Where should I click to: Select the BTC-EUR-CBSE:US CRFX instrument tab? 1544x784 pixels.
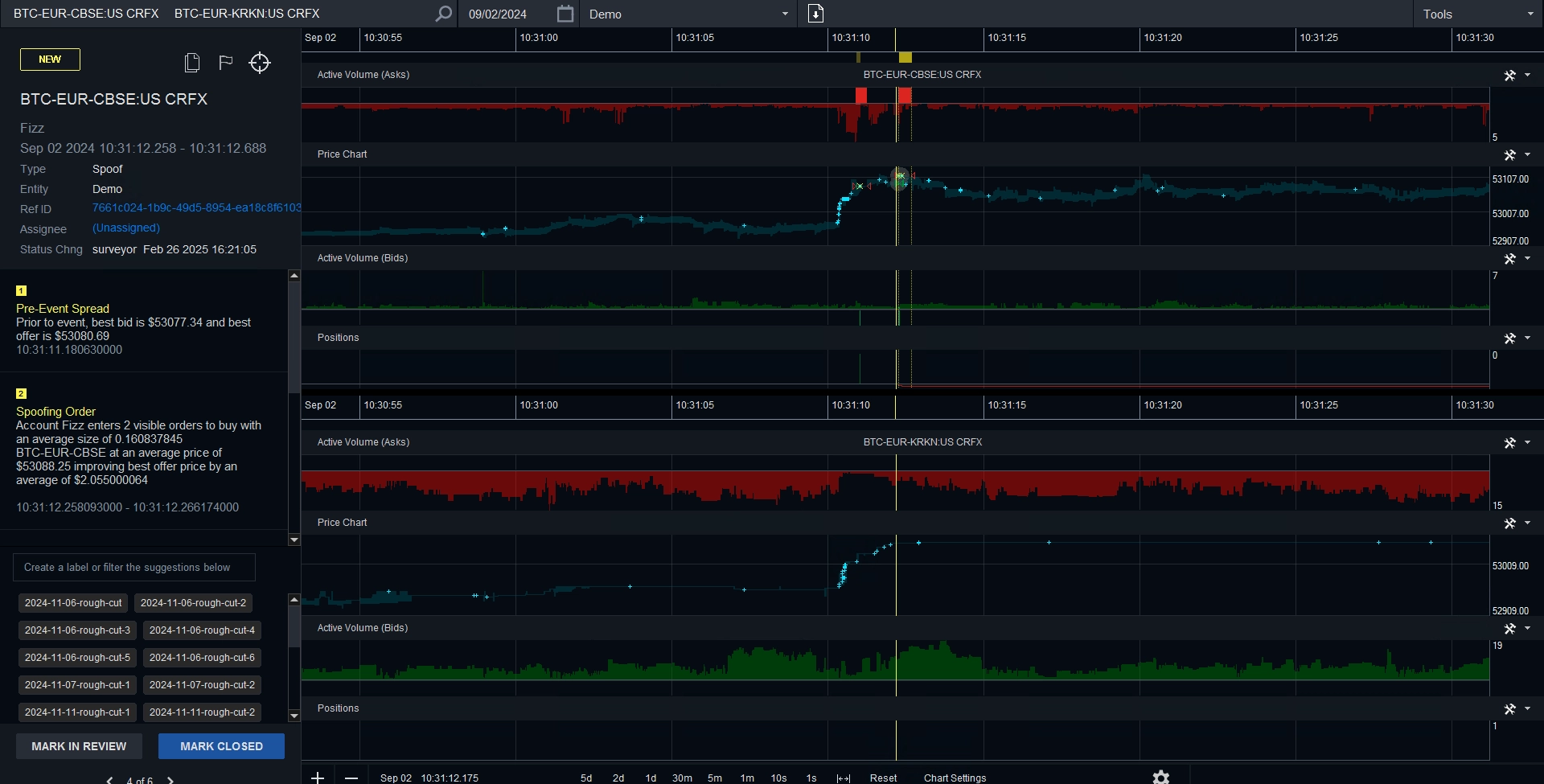pos(86,14)
